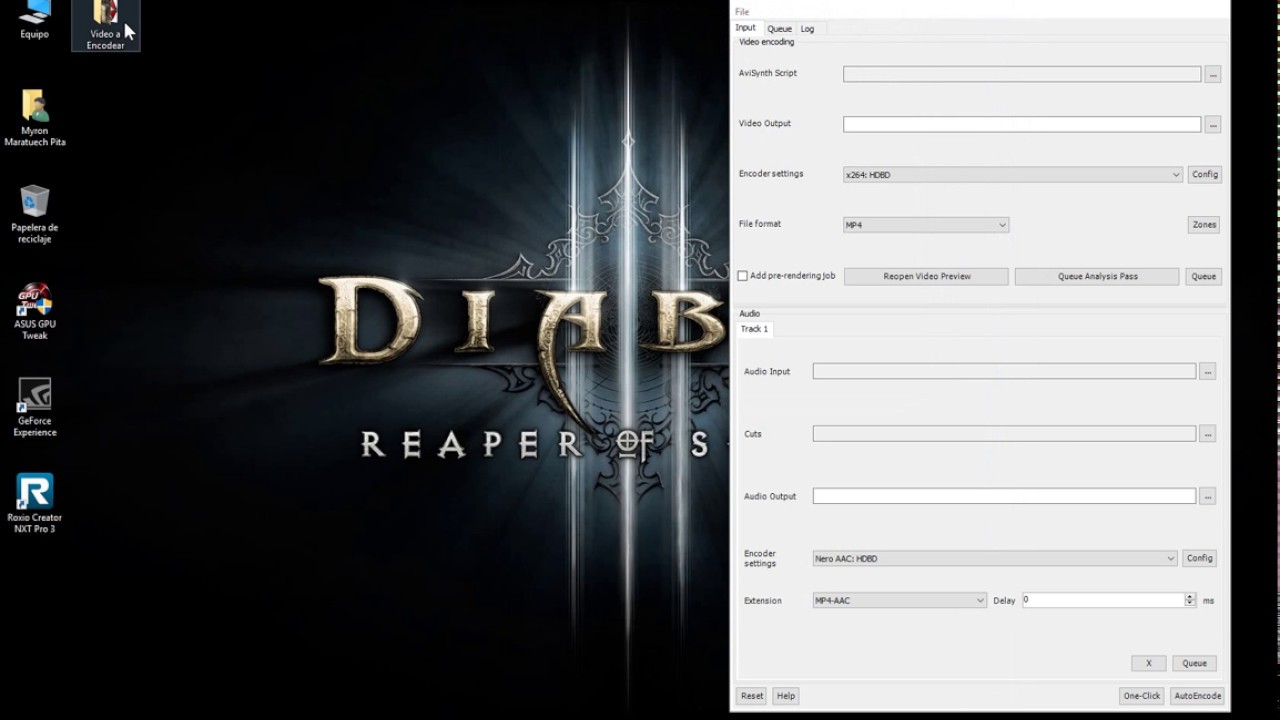Open audio encoder Config button
Image resolution: width=1280 pixels, height=720 pixels.
(x=1199, y=558)
